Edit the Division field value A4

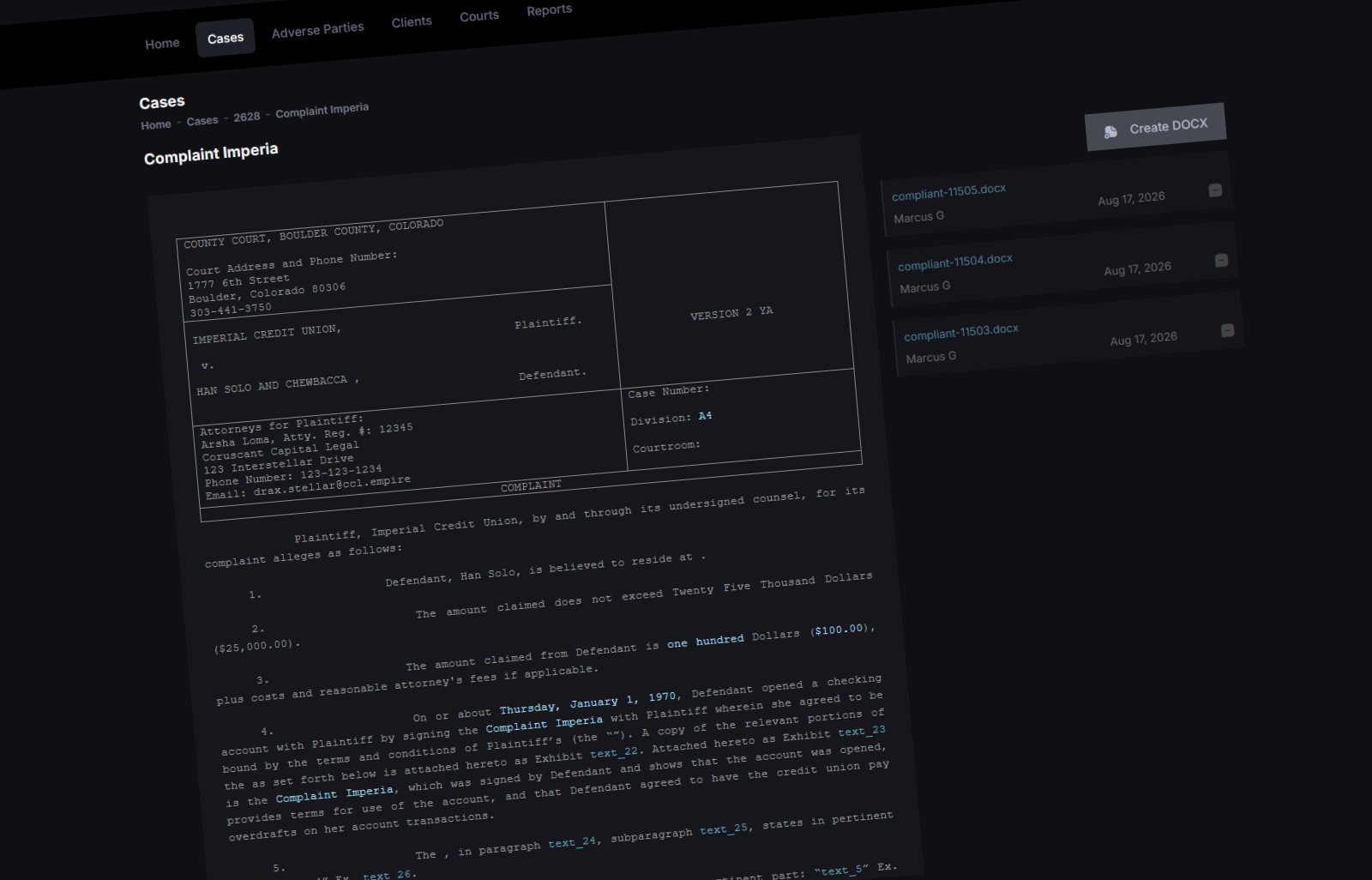point(705,416)
